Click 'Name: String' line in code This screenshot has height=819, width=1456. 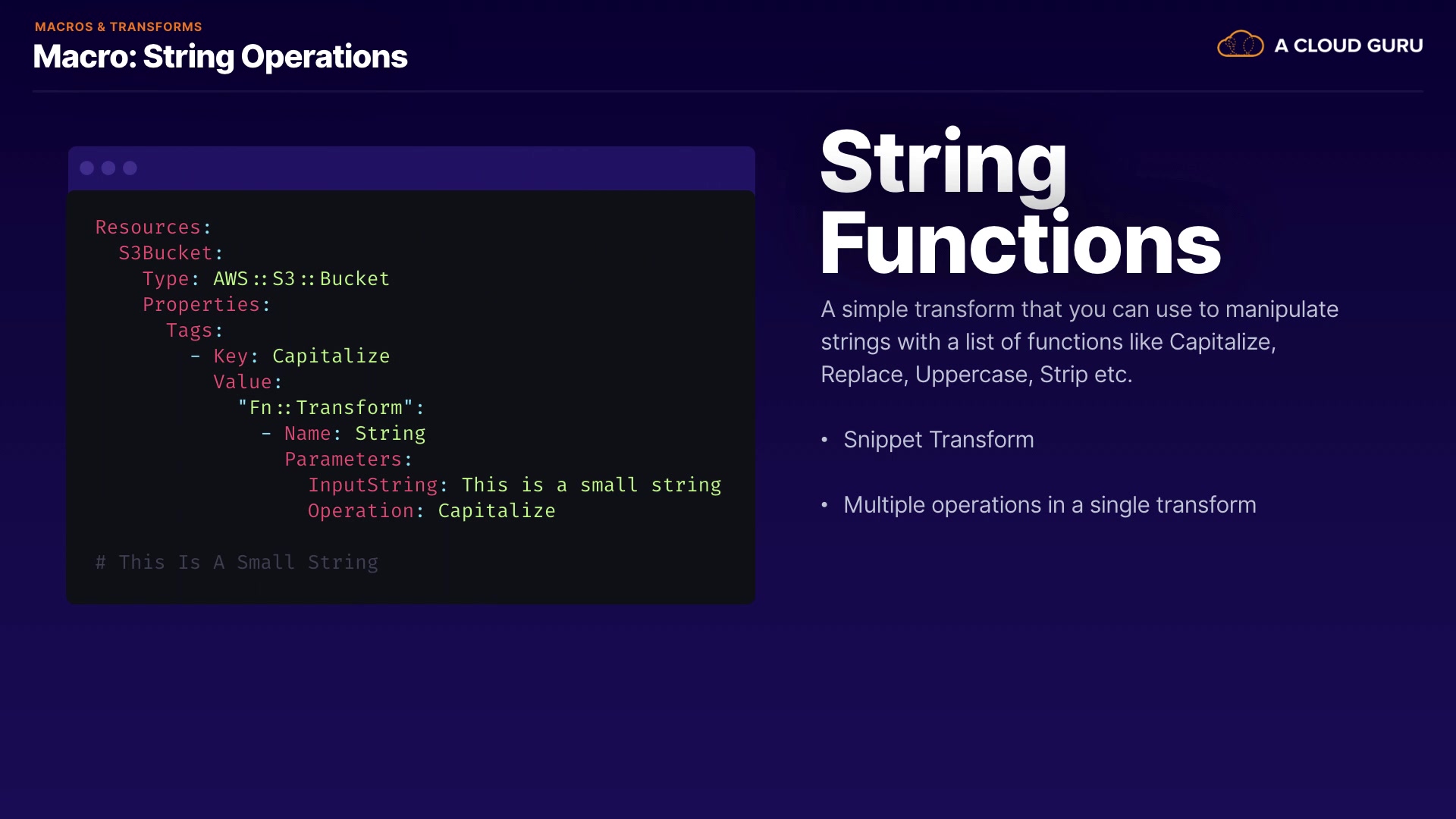(x=354, y=434)
